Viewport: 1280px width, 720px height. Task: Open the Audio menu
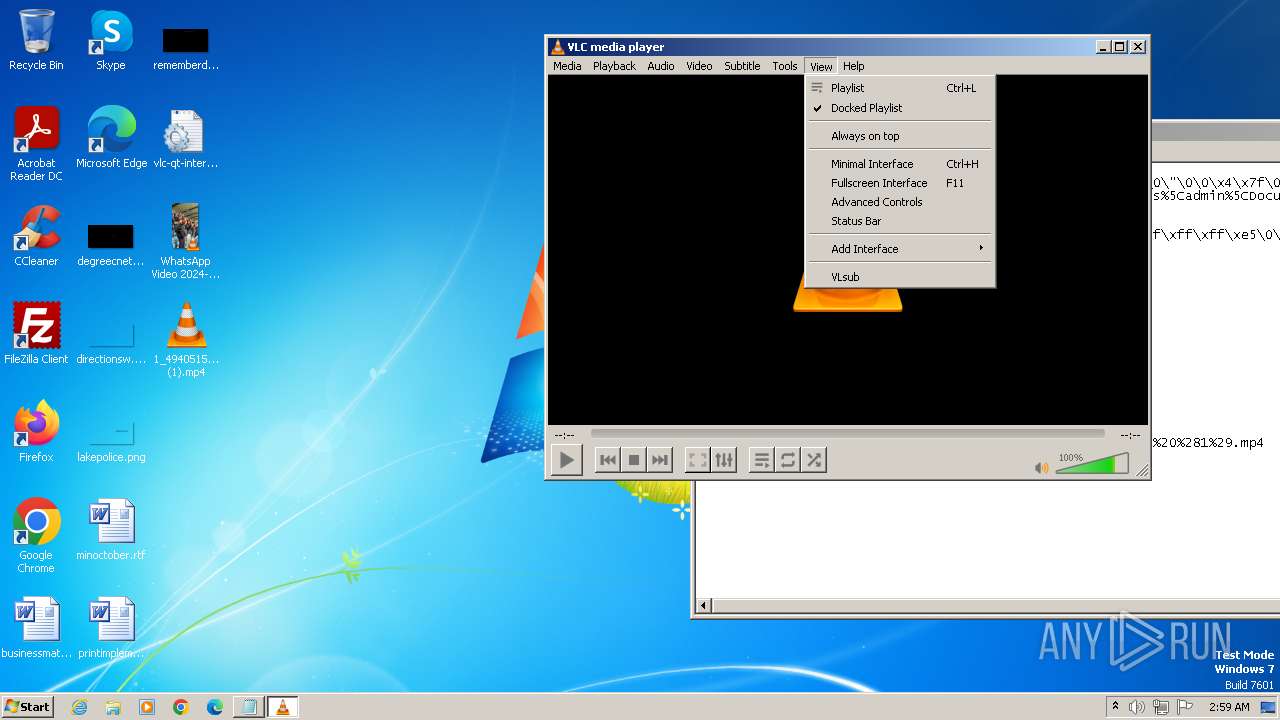[x=661, y=66]
